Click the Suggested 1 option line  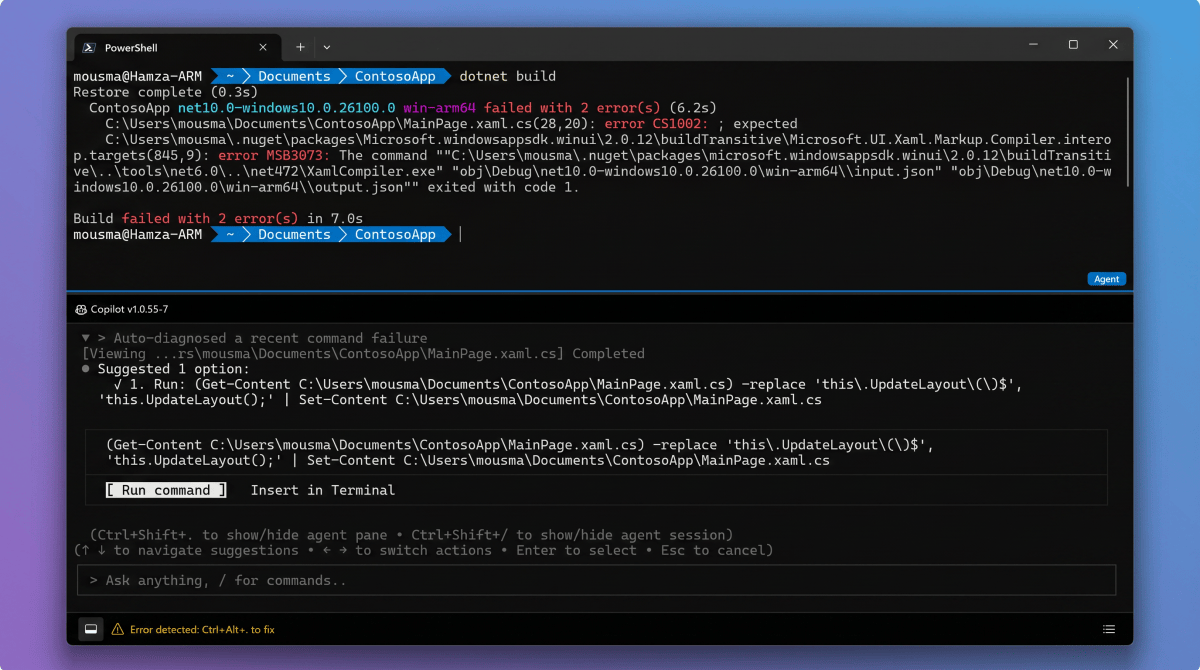coord(172,369)
